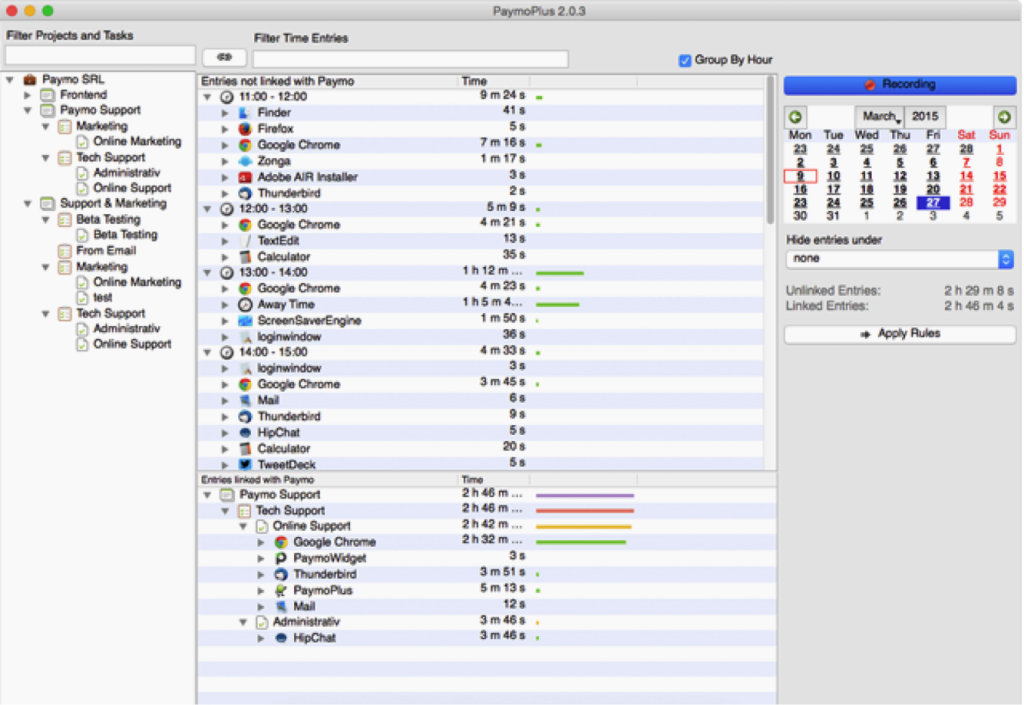The image size is (1024, 705).
Task: Select Administrativ task under Support & Marketing
Action: click(x=126, y=328)
